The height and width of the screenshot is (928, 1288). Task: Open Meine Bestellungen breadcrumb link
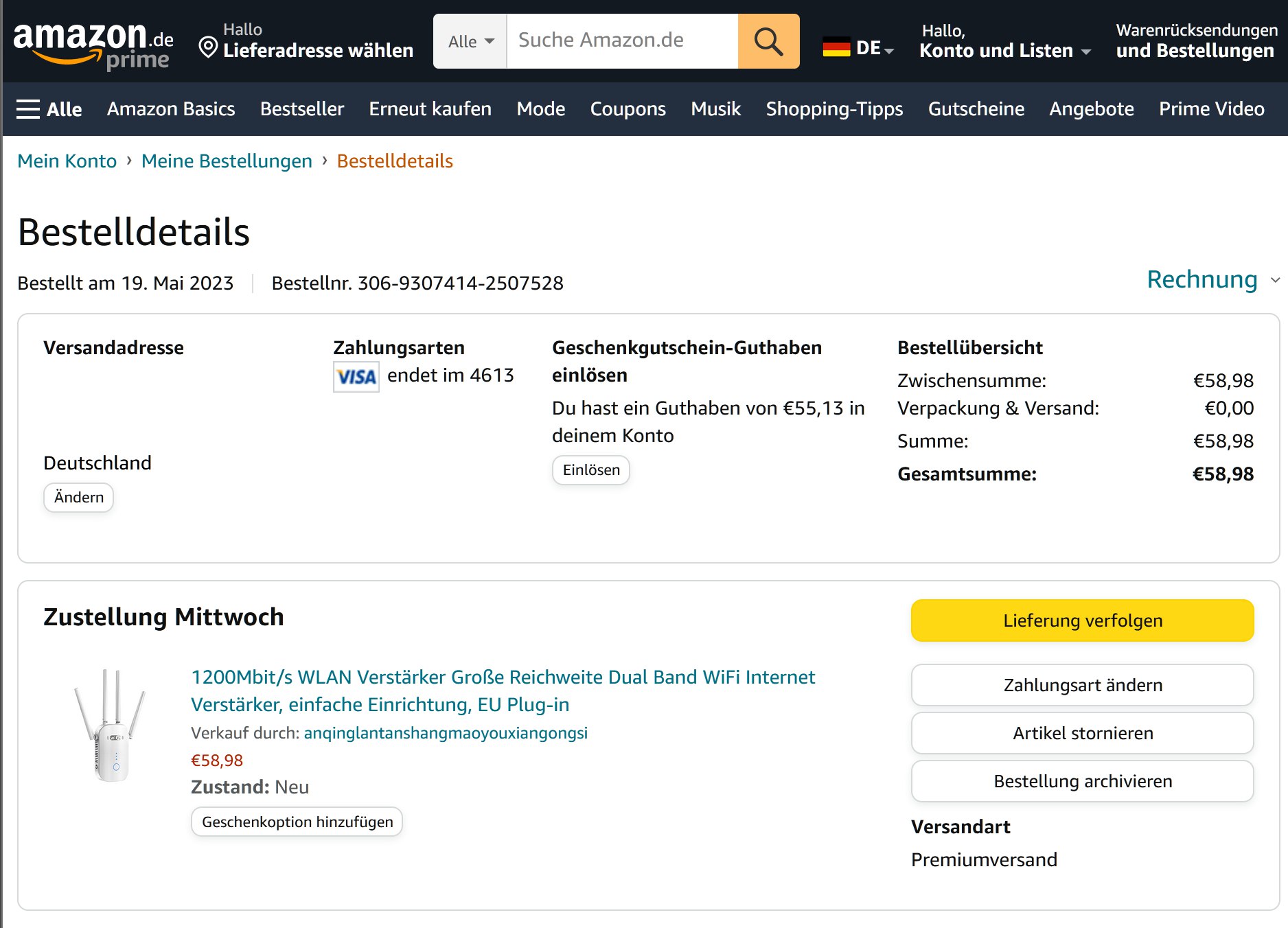tap(227, 161)
